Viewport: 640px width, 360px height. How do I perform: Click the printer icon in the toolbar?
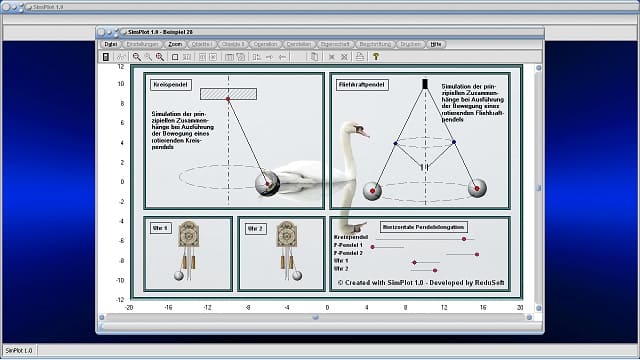(x=360, y=57)
